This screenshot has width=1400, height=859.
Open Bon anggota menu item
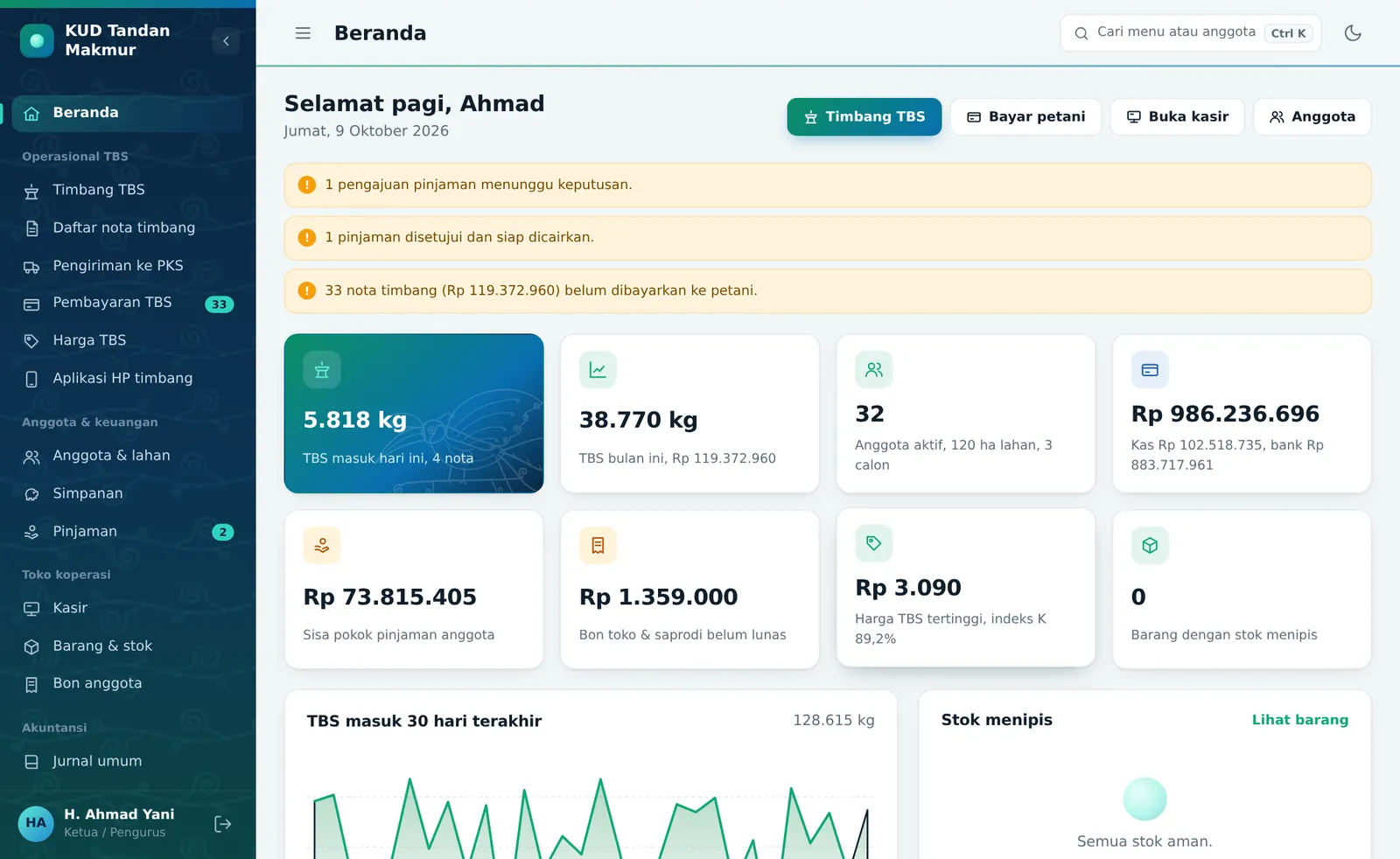pos(128,684)
